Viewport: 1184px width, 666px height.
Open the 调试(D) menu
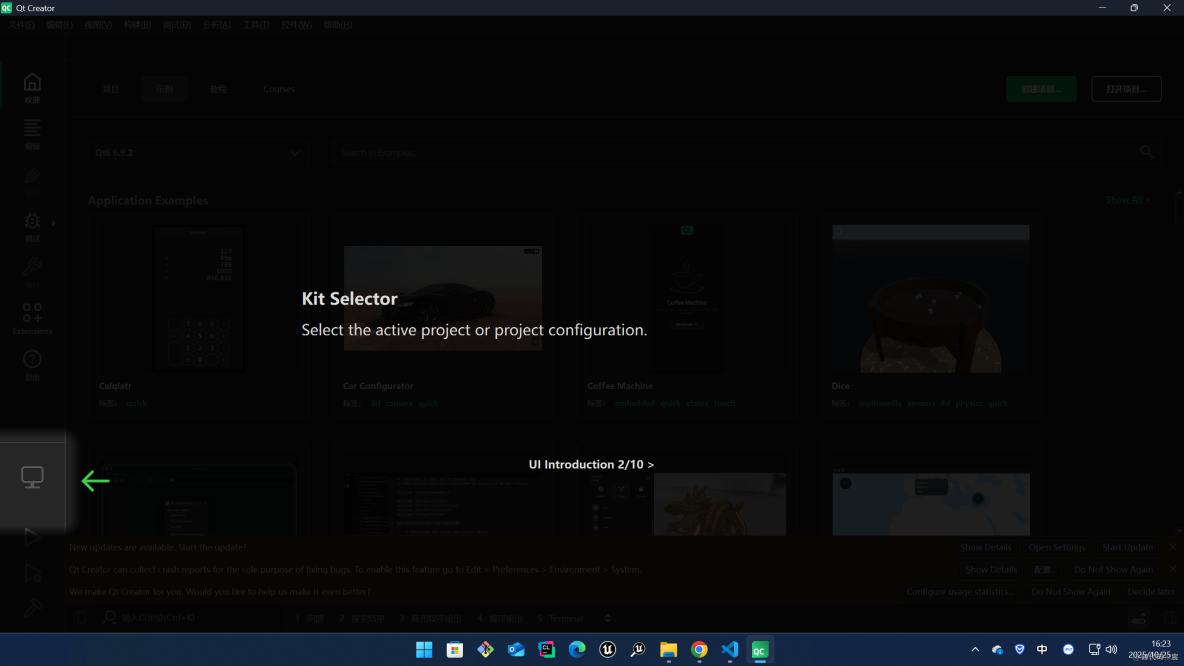click(177, 25)
